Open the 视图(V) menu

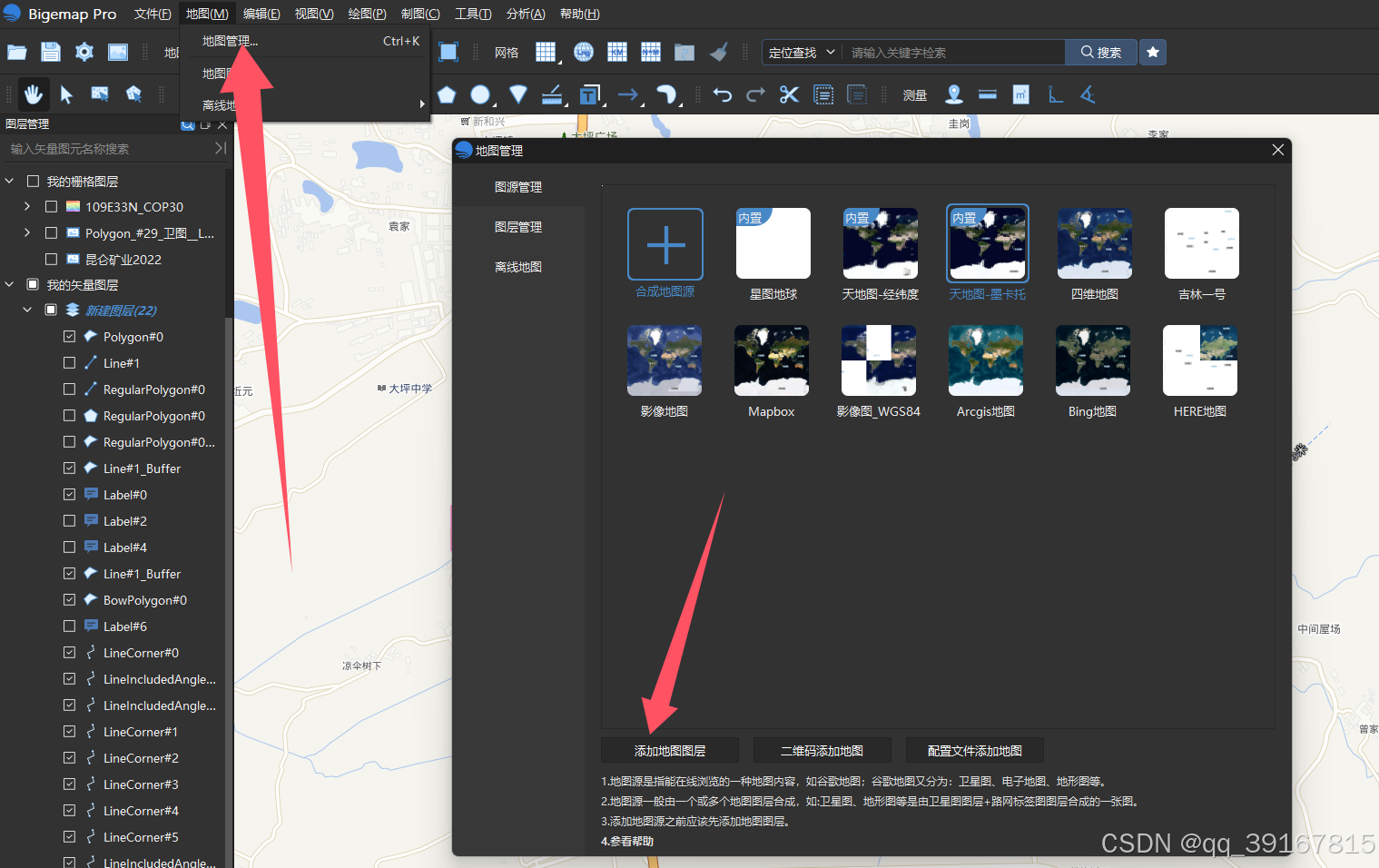[314, 14]
